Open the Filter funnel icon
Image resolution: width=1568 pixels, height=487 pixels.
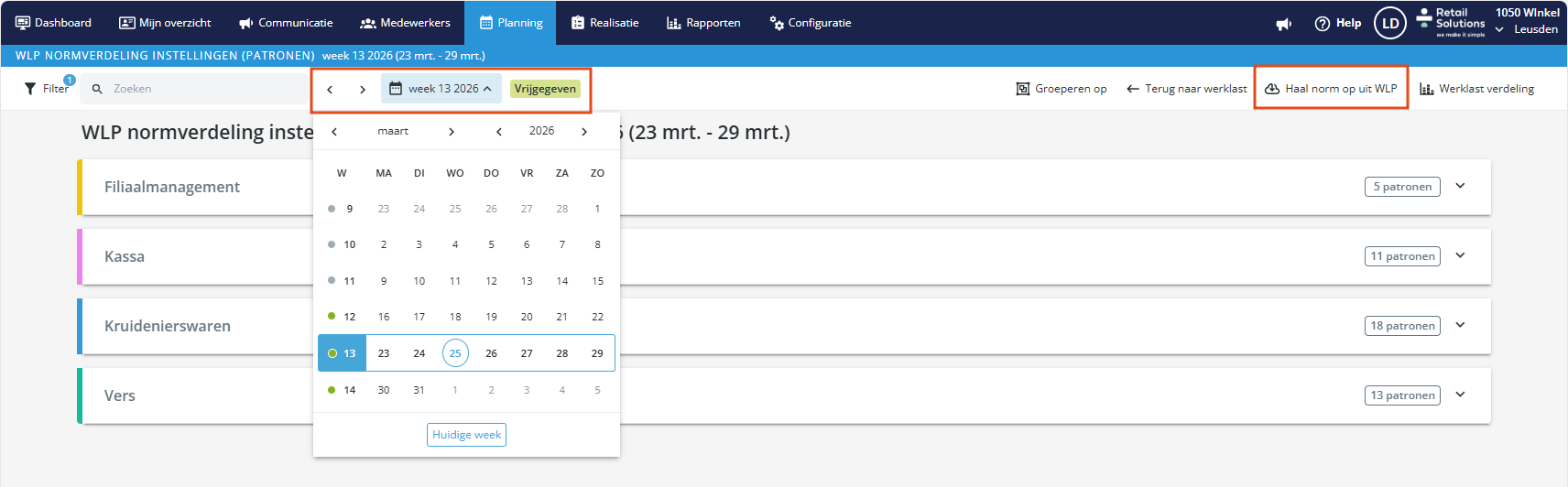click(x=31, y=89)
